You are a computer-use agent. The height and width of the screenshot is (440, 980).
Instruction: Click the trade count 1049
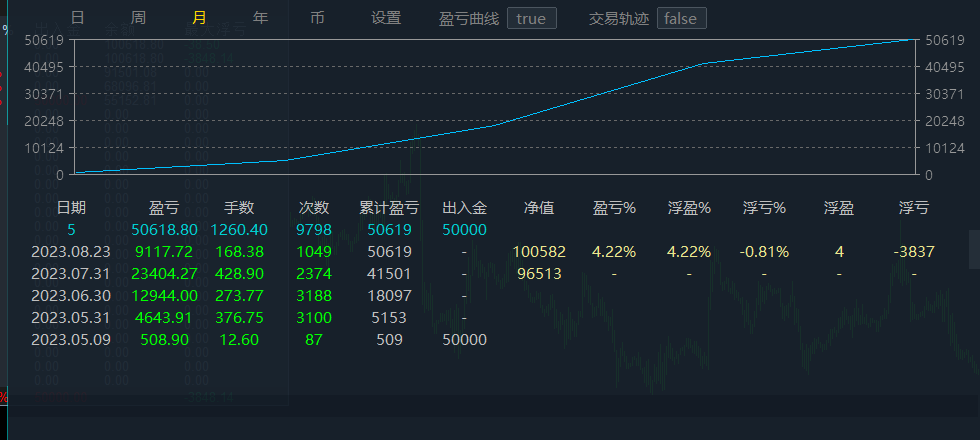314,252
